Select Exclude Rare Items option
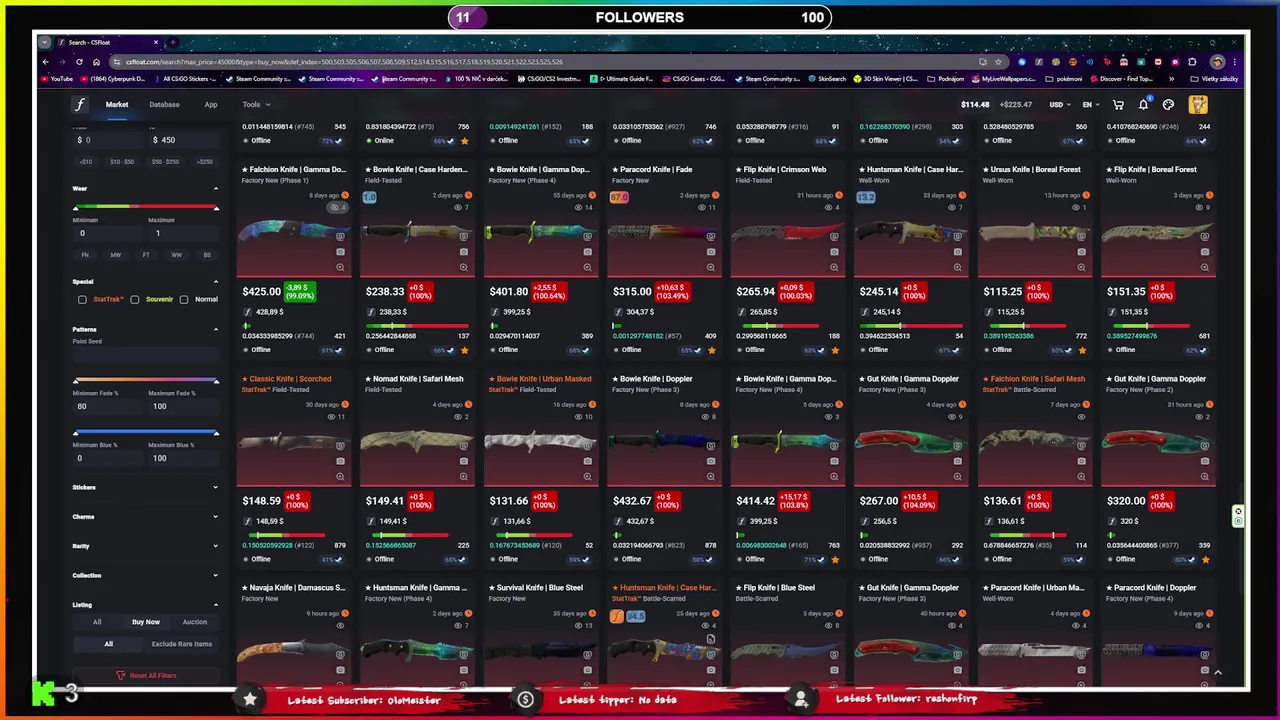This screenshot has width=1280, height=720. tap(182, 644)
